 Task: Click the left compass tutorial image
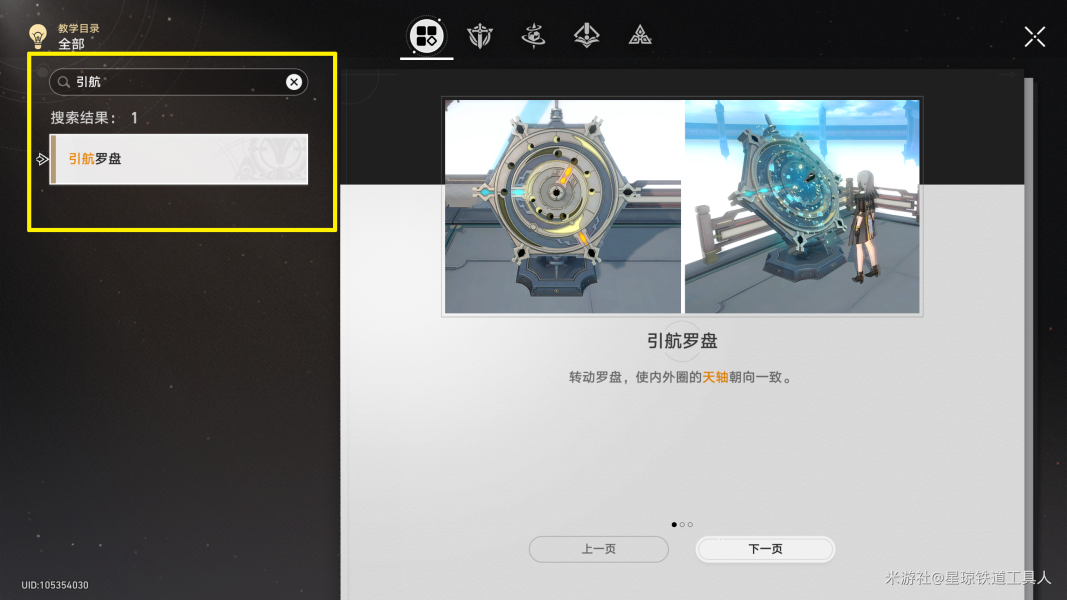tap(563, 207)
